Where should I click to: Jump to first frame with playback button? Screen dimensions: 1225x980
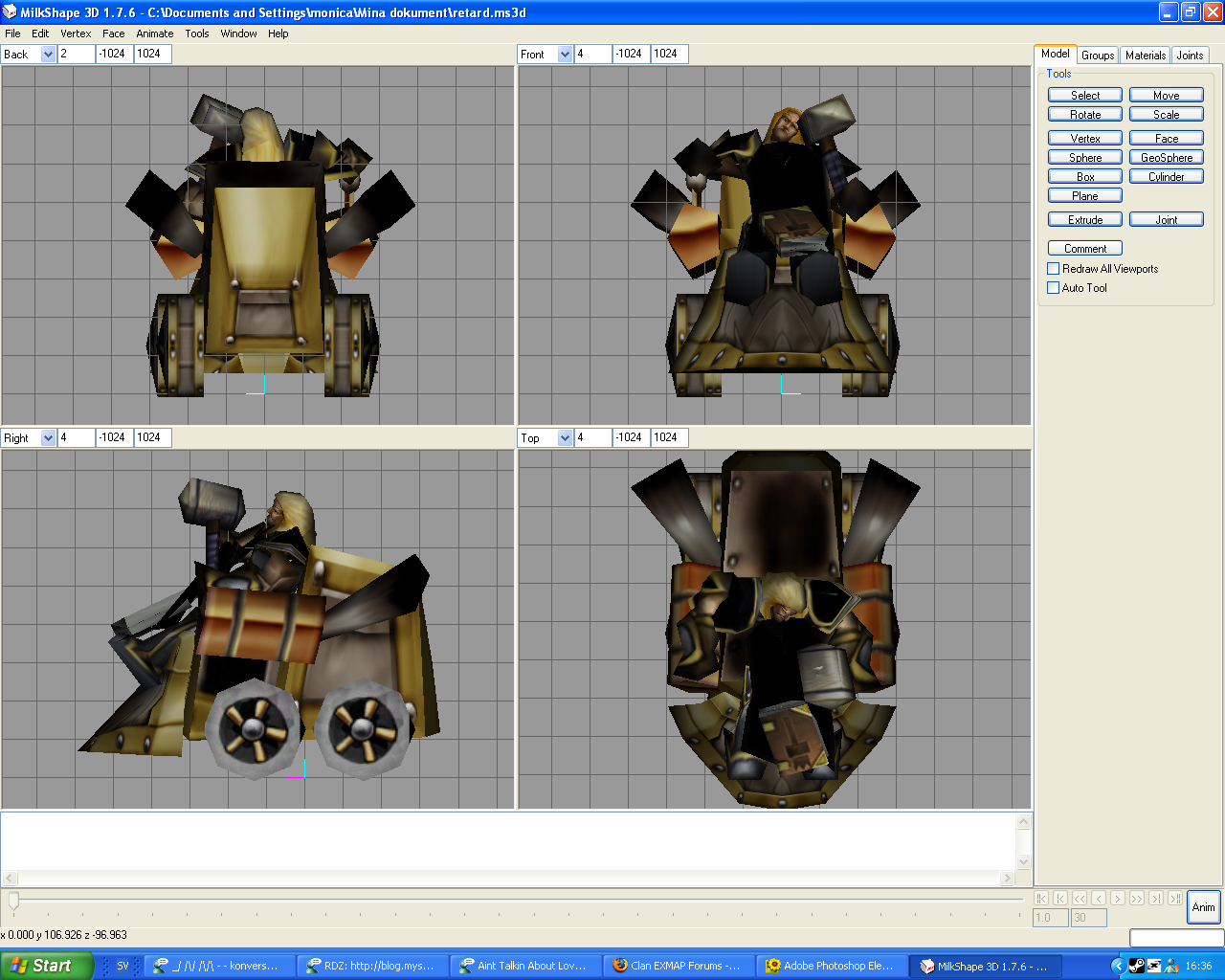pos(1041,898)
